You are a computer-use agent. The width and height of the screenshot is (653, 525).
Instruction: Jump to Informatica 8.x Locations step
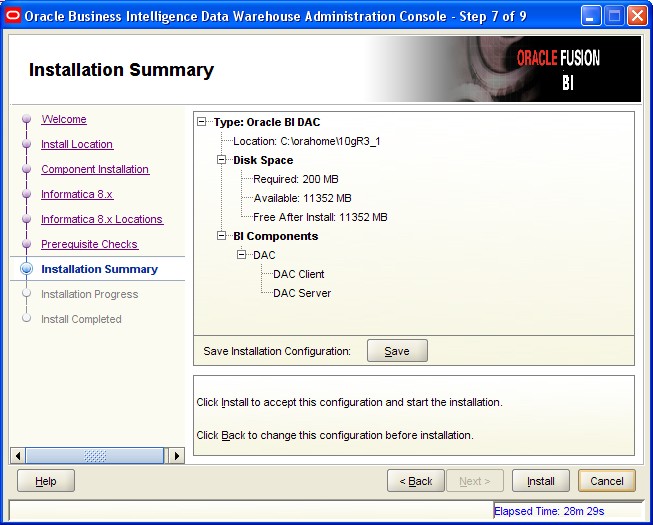coord(101,220)
